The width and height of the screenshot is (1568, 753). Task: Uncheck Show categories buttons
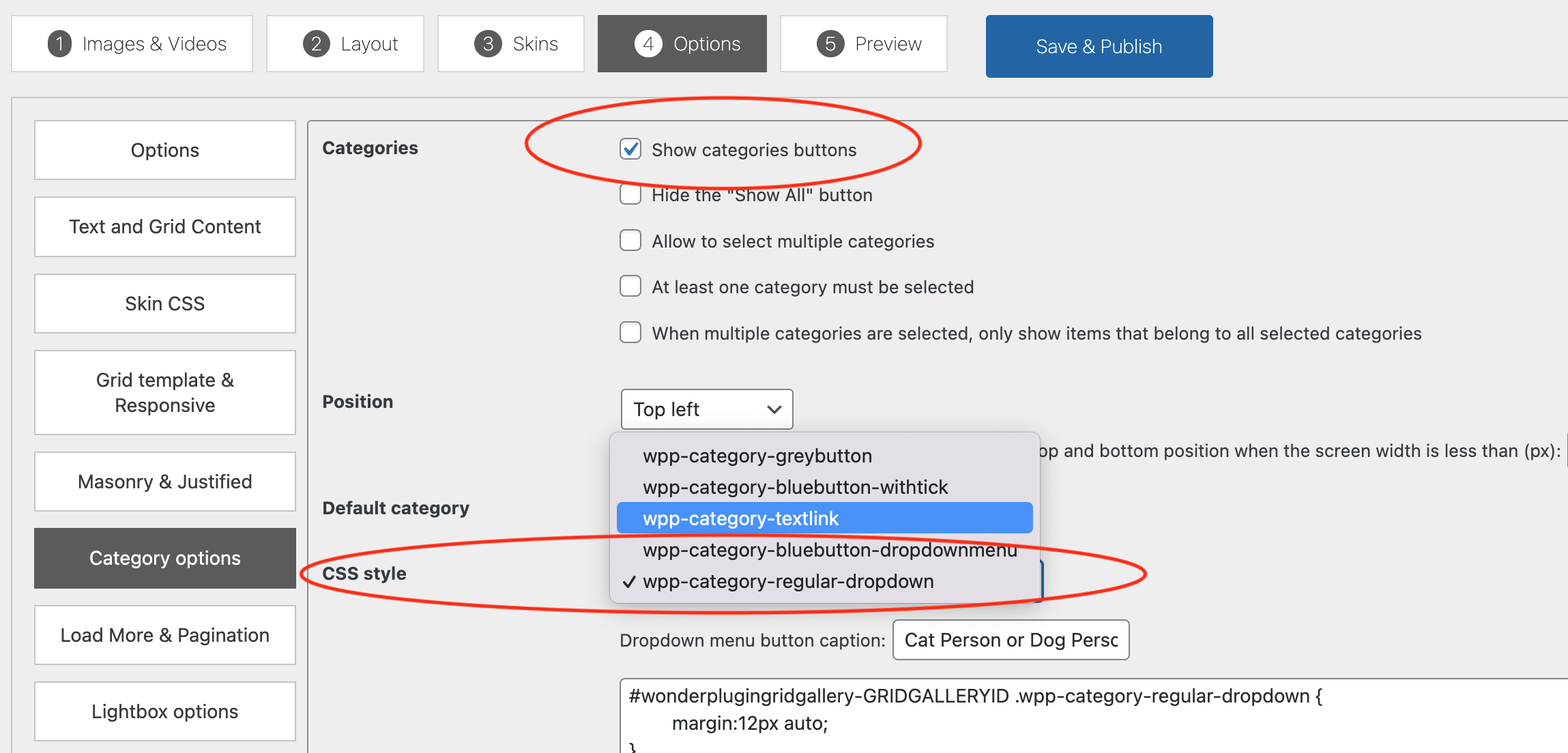point(630,149)
